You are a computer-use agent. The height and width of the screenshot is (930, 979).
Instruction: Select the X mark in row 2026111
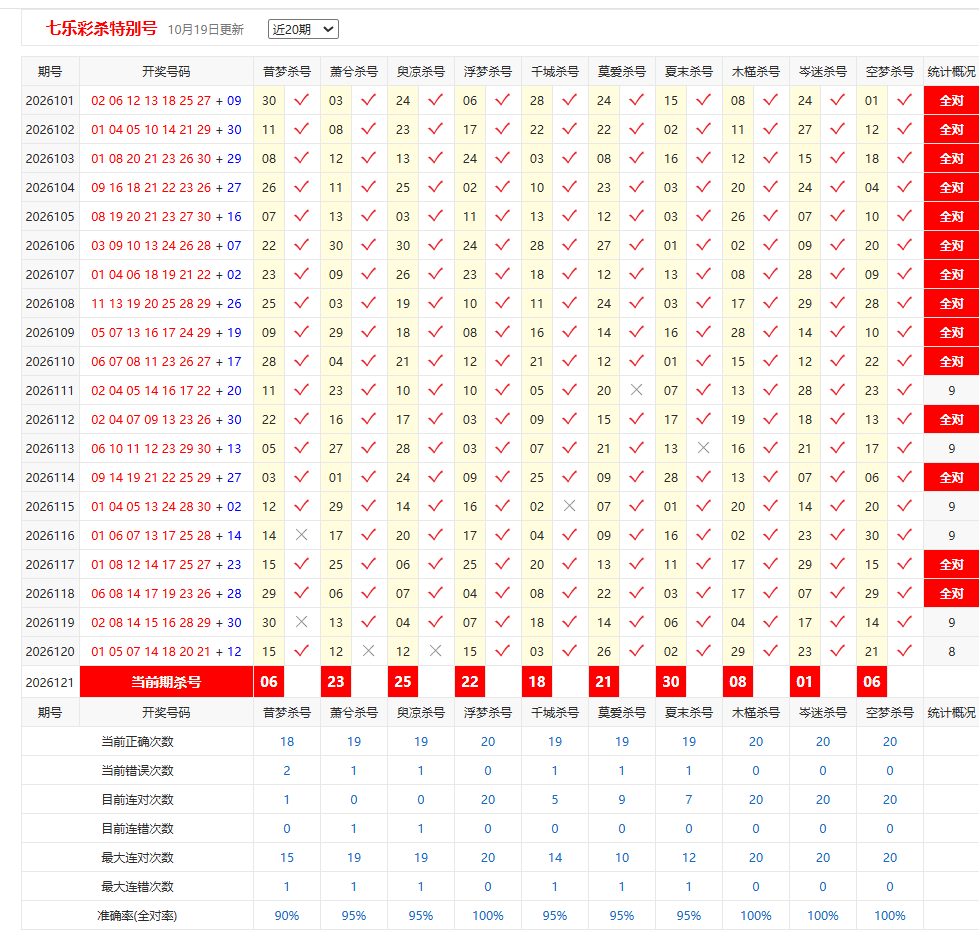click(636, 390)
